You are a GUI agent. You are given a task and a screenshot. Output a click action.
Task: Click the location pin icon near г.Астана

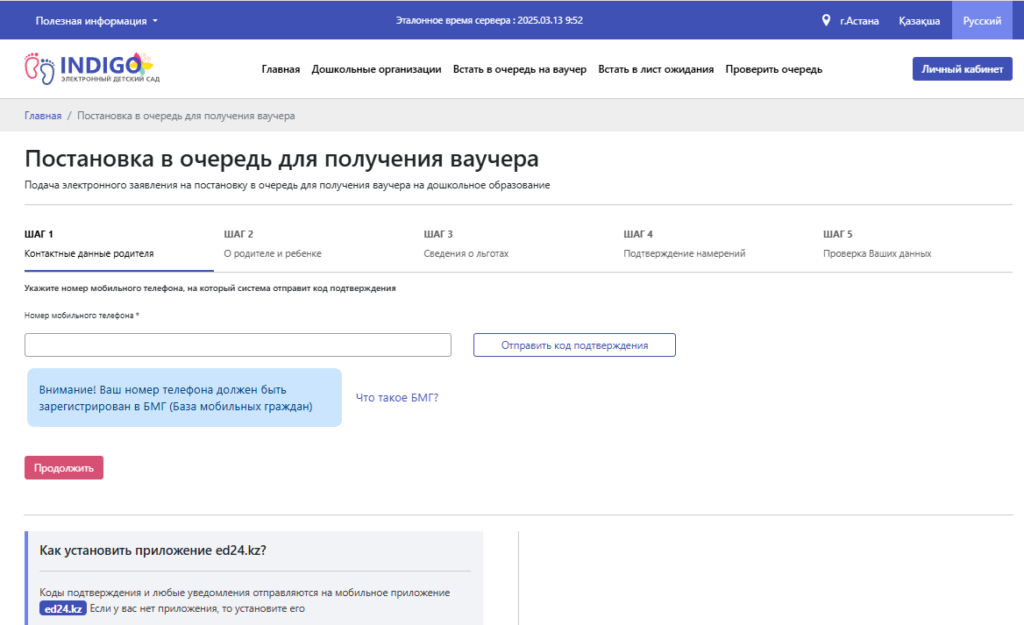click(826, 20)
